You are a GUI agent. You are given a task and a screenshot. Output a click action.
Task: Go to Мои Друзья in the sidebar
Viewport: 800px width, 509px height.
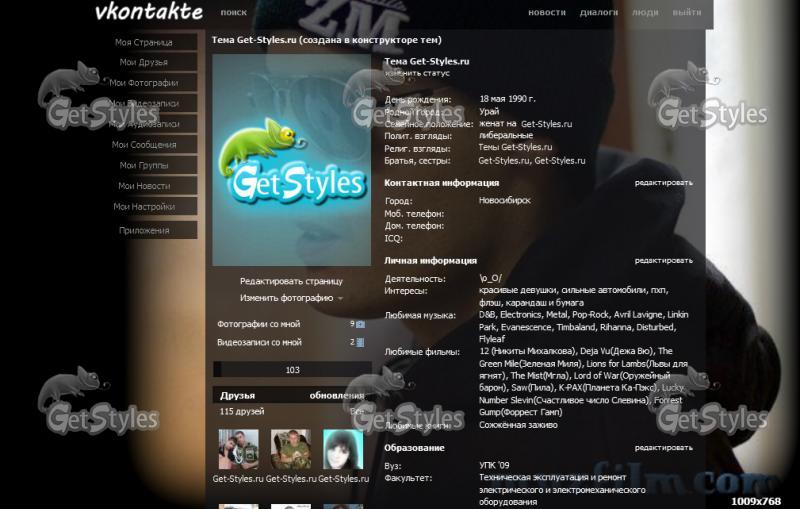(143, 62)
